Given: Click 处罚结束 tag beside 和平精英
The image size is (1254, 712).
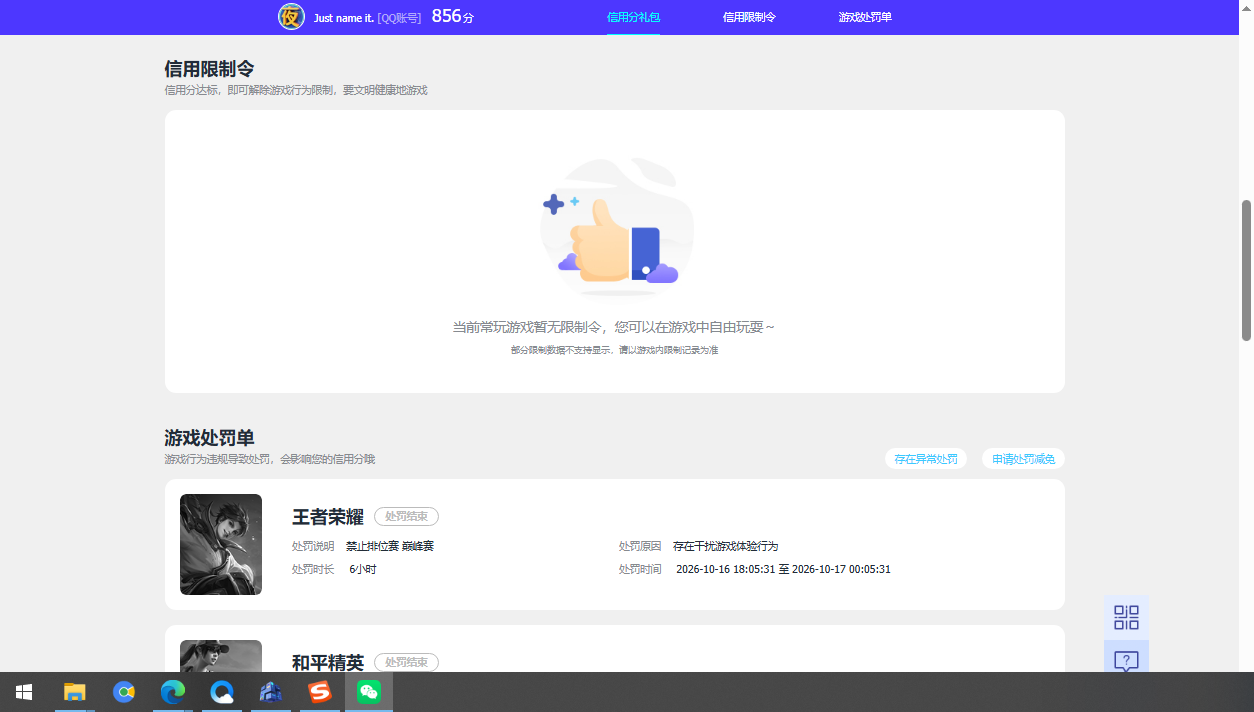Looking at the screenshot, I should pyautogui.click(x=406, y=662).
